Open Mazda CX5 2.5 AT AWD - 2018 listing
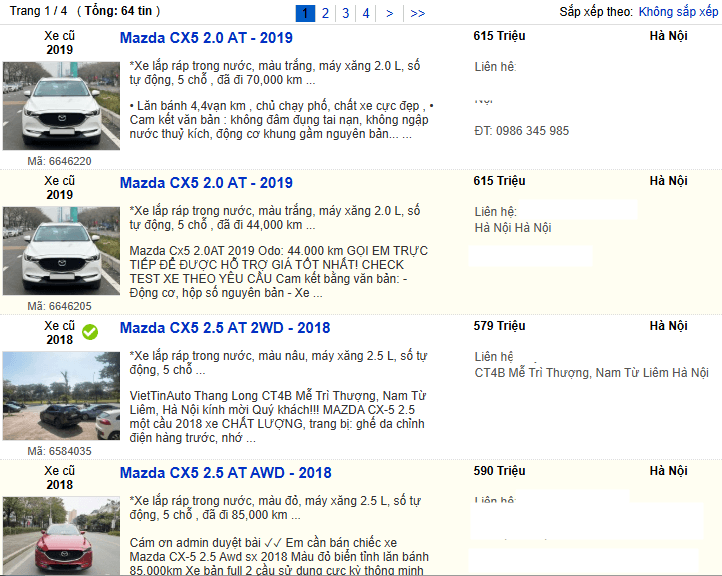The image size is (722, 576). click(225, 473)
